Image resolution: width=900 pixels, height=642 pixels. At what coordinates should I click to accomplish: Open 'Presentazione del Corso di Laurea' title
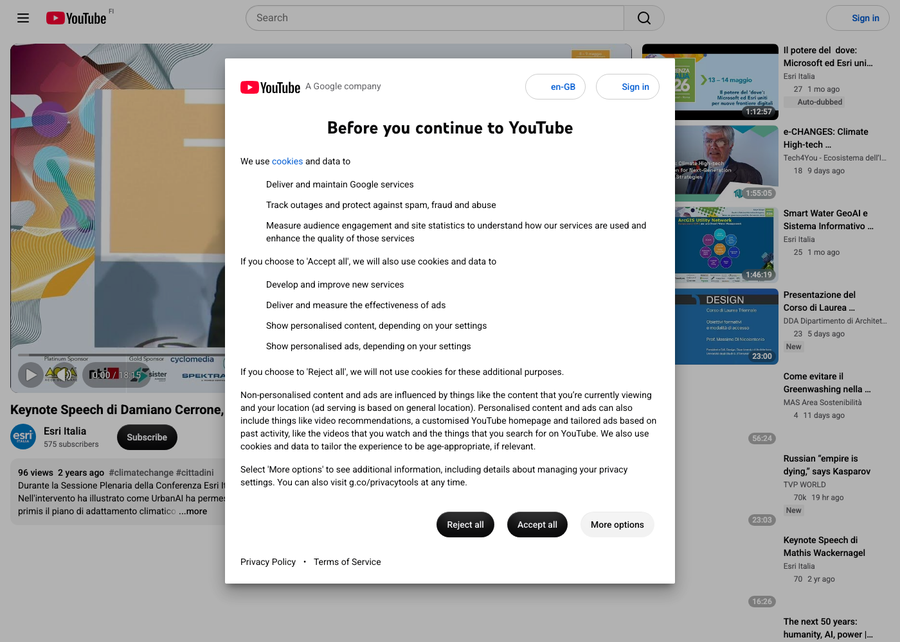(820, 301)
